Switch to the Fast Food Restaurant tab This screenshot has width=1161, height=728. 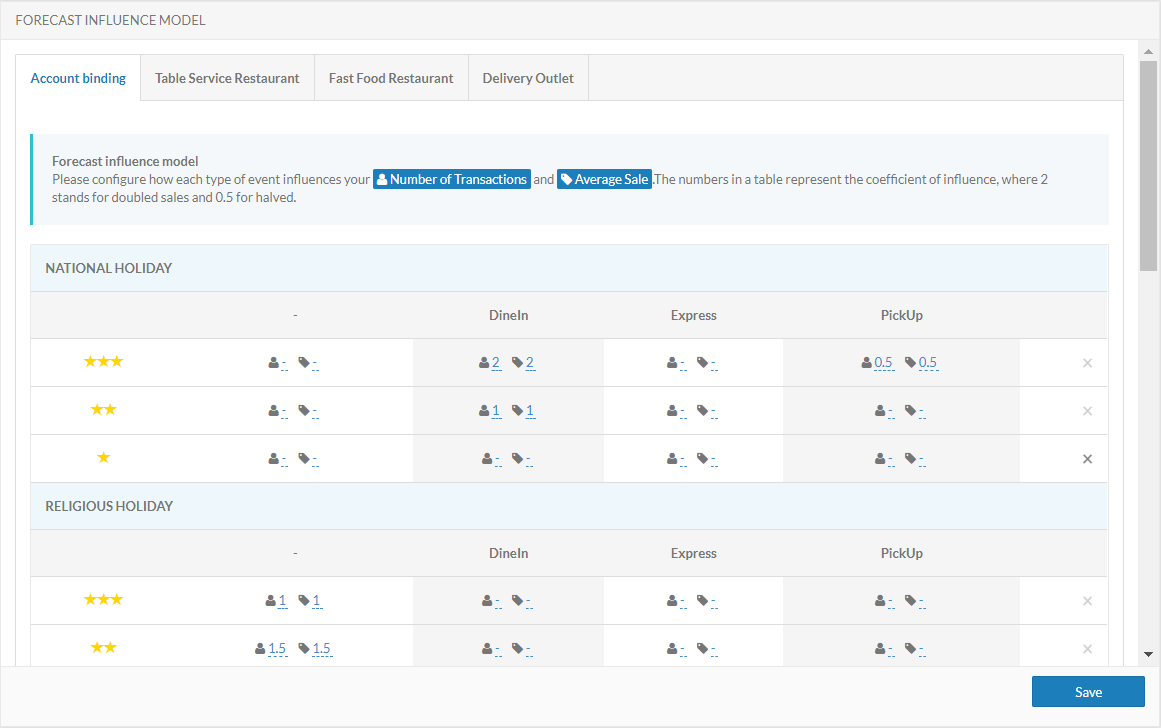[x=391, y=78]
